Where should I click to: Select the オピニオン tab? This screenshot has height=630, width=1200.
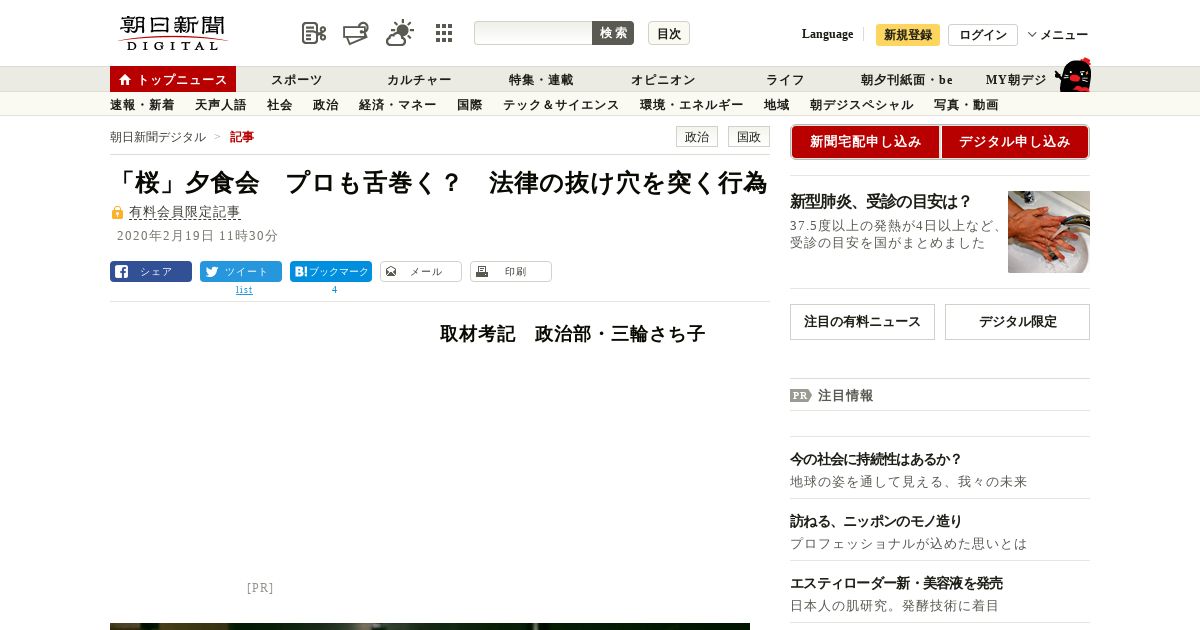click(x=663, y=80)
